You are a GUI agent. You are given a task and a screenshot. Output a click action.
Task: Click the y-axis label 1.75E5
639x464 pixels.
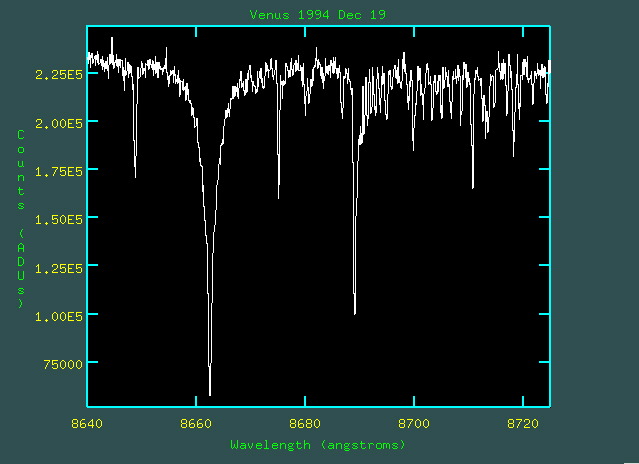pyautogui.click(x=59, y=172)
